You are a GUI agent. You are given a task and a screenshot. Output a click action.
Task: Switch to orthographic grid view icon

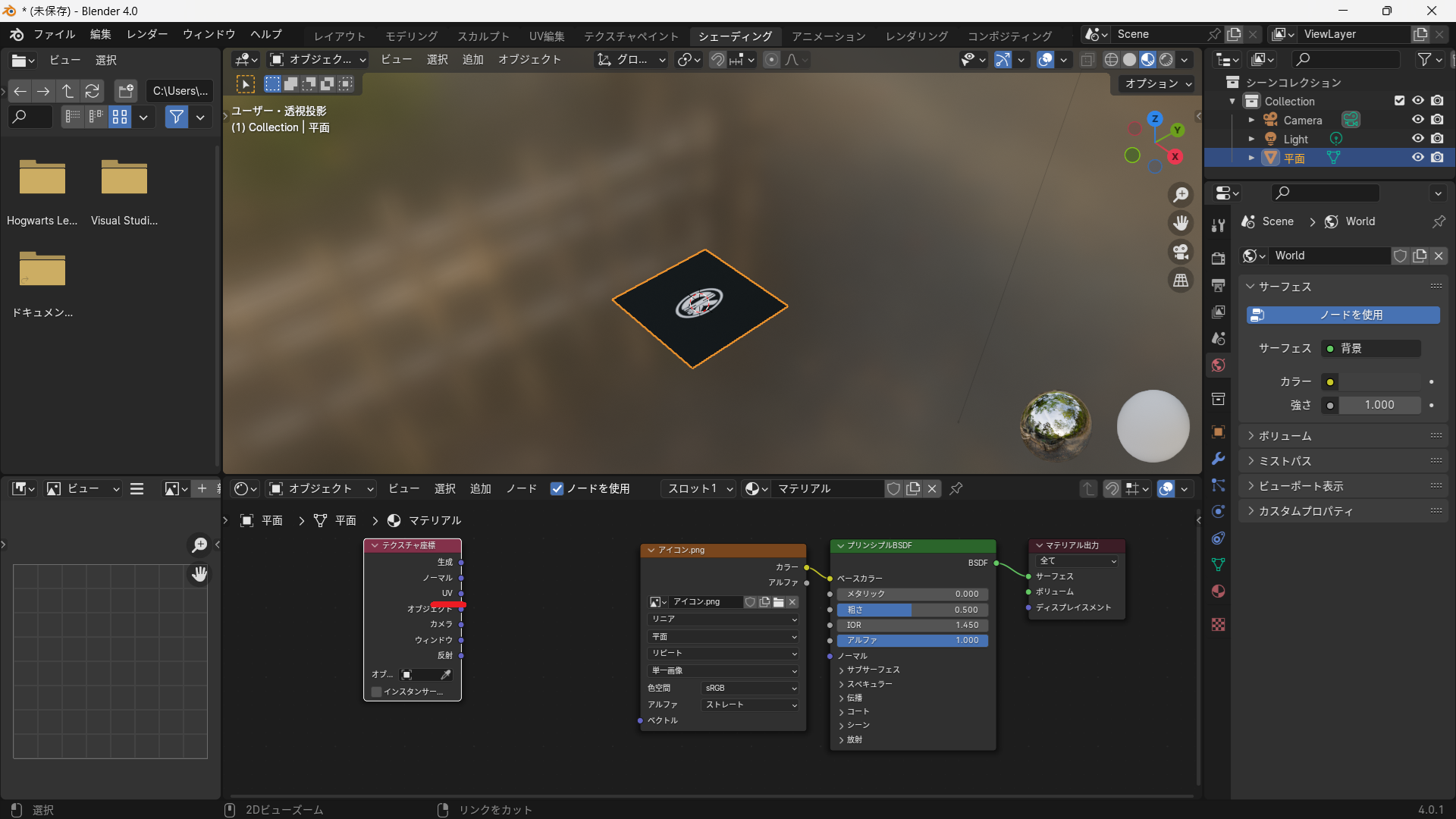[1181, 281]
